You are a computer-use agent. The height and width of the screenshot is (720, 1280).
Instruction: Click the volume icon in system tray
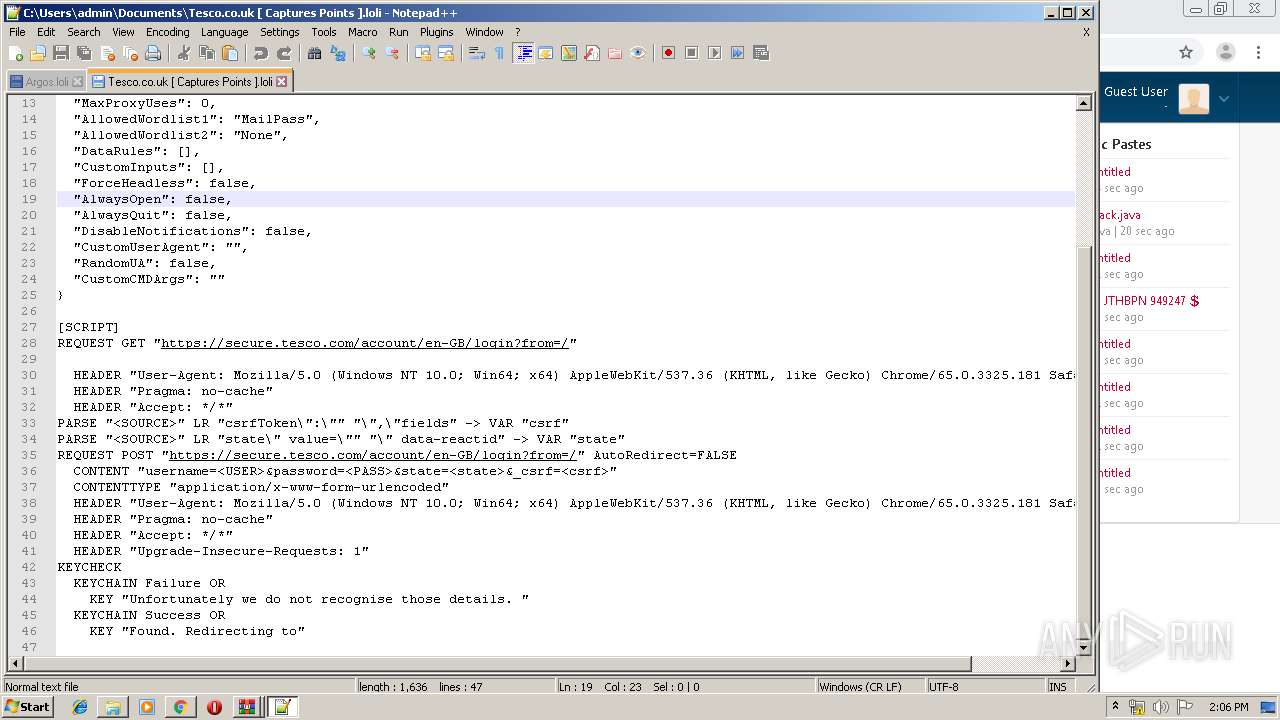(x=1161, y=707)
